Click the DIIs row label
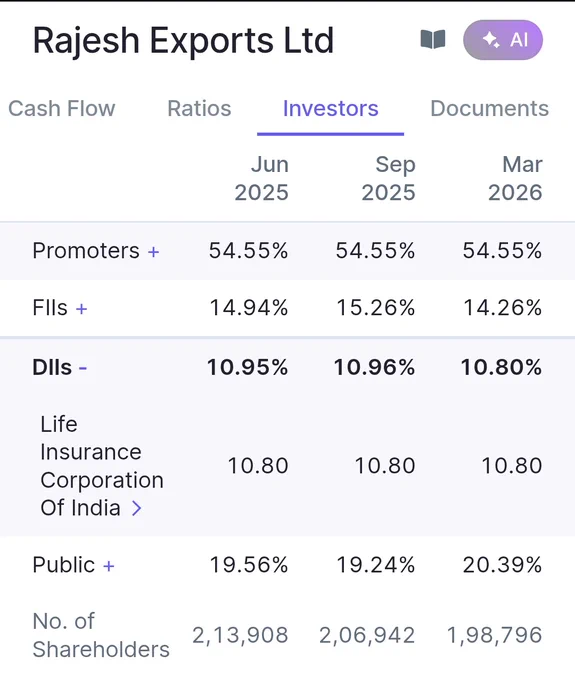Viewport: 575px width, 680px height. (52, 367)
